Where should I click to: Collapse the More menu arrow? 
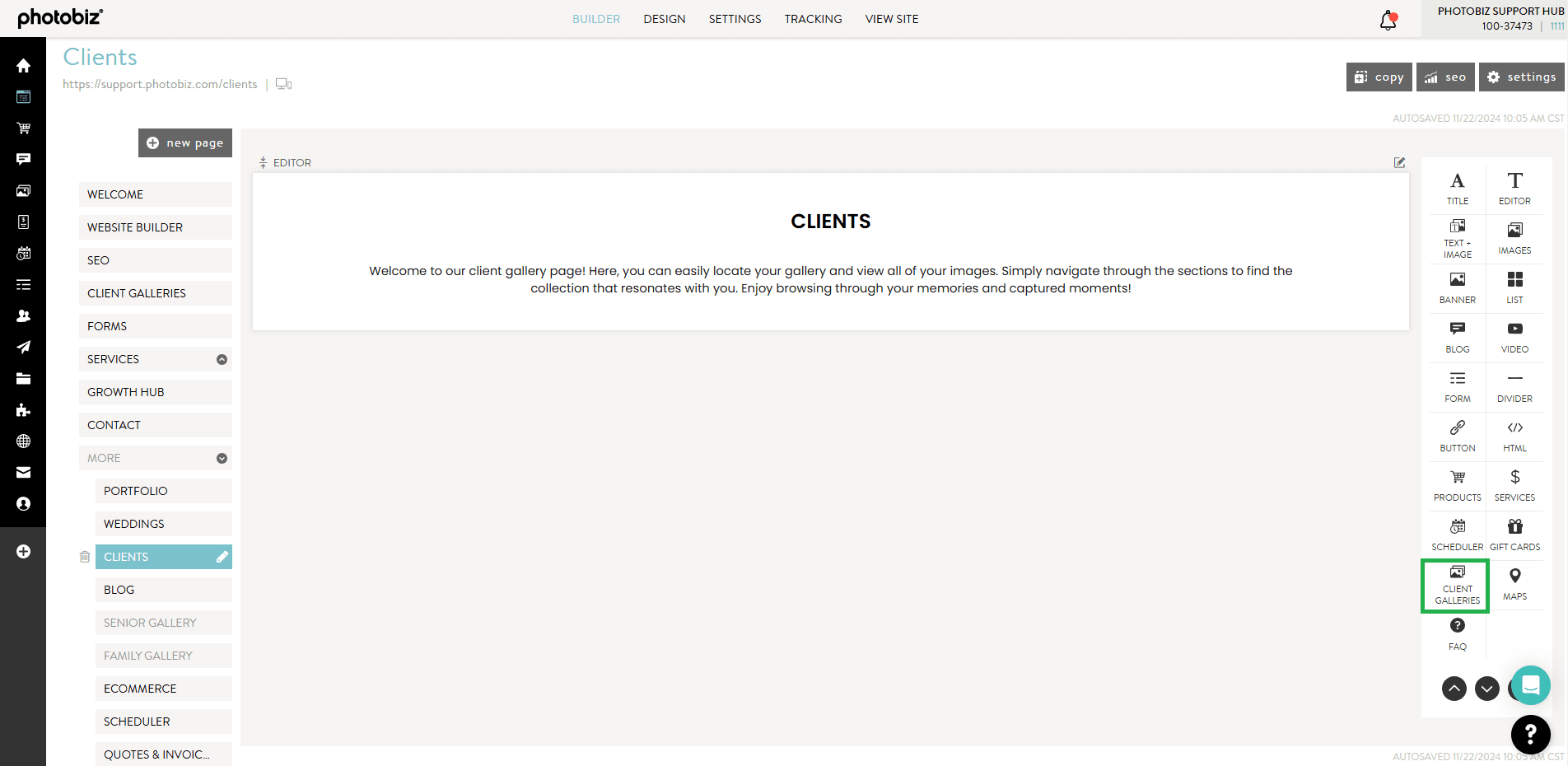222,458
